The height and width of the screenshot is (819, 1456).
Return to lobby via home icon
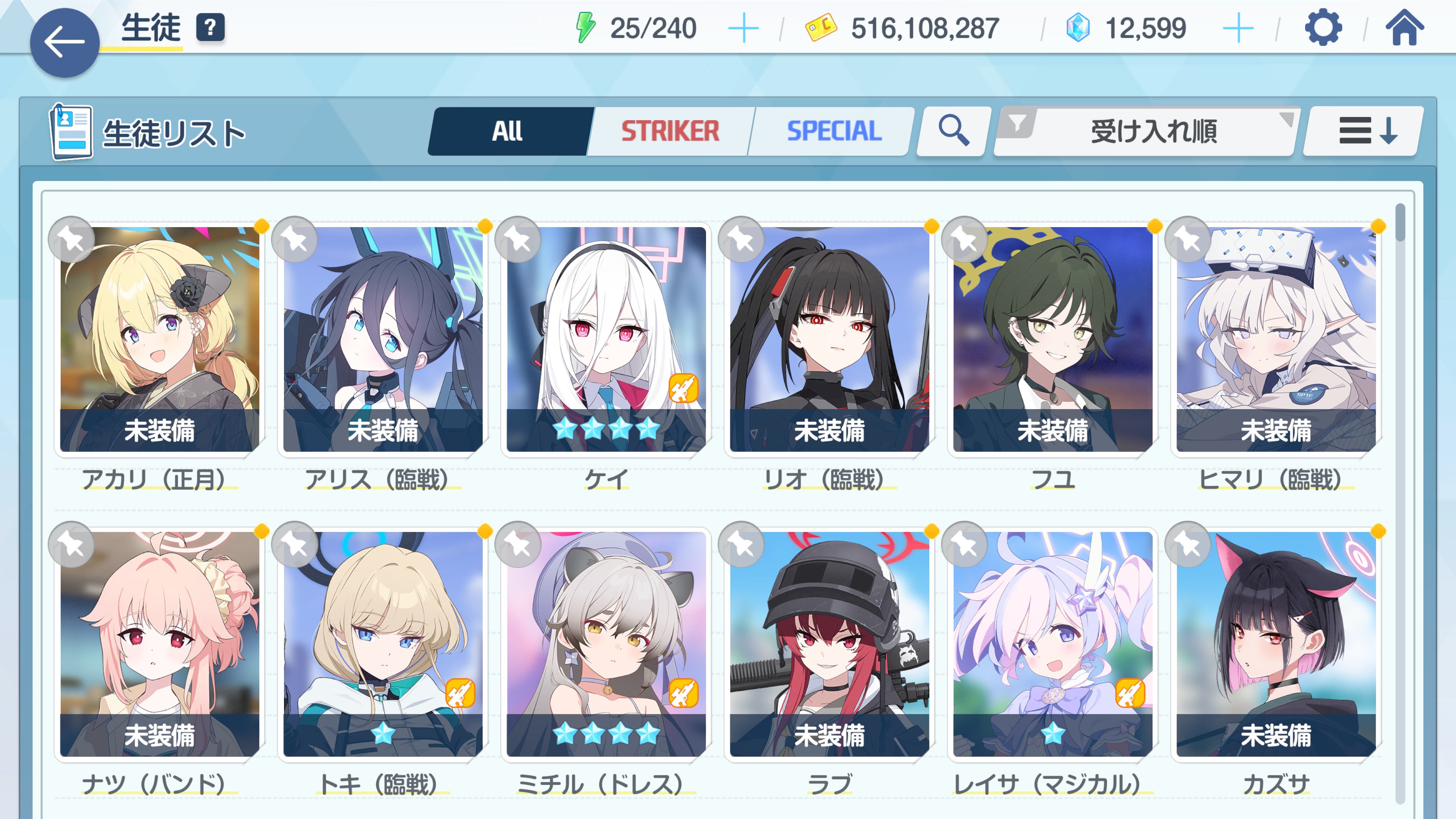tap(1404, 28)
